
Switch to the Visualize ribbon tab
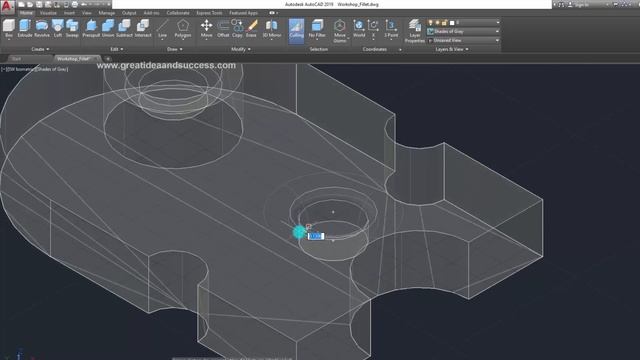click(48, 13)
